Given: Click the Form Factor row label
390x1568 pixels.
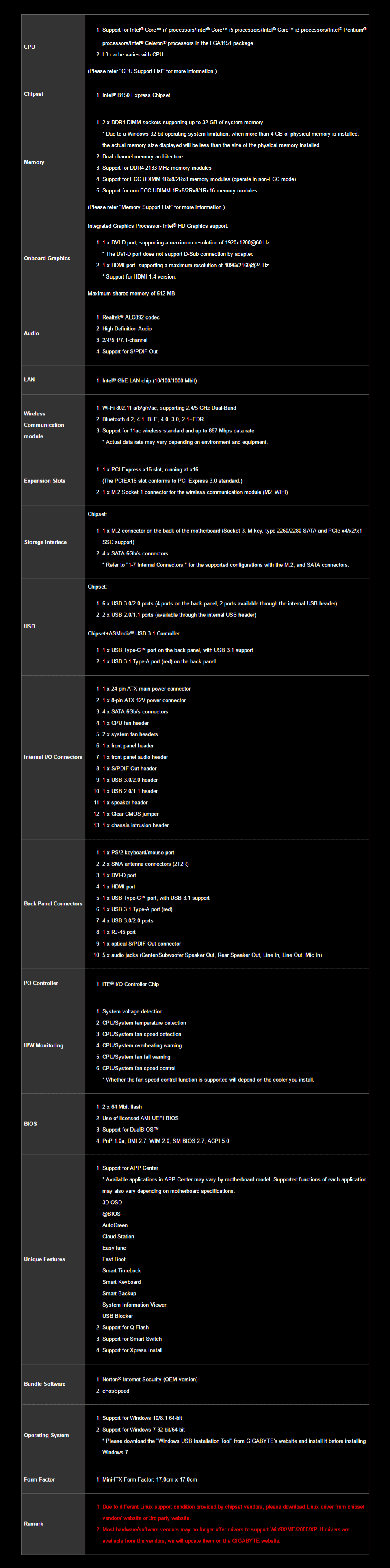Looking at the screenshot, I should pyautogui.click(x=40, y=1479).
